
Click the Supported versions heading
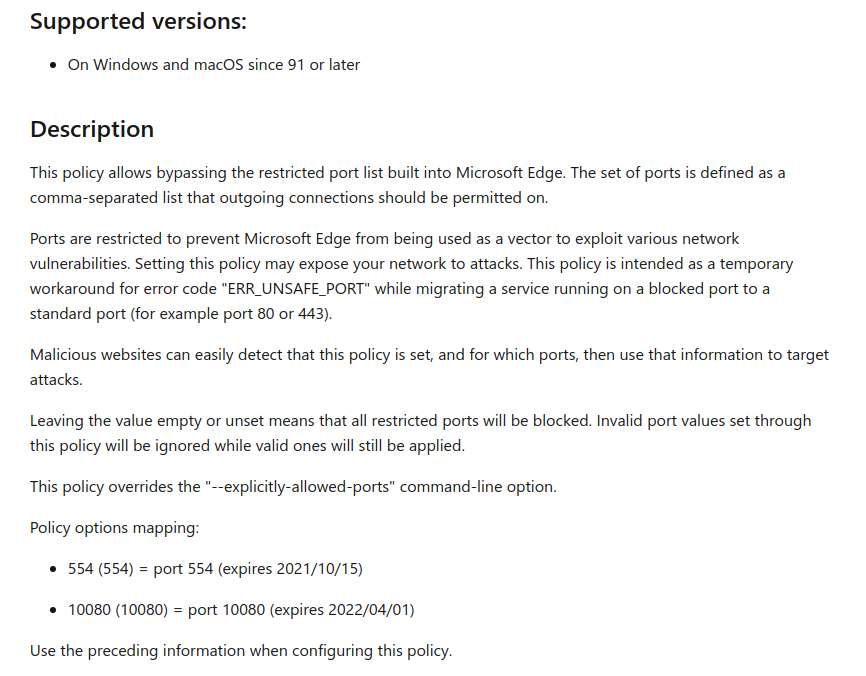[138, 22]
